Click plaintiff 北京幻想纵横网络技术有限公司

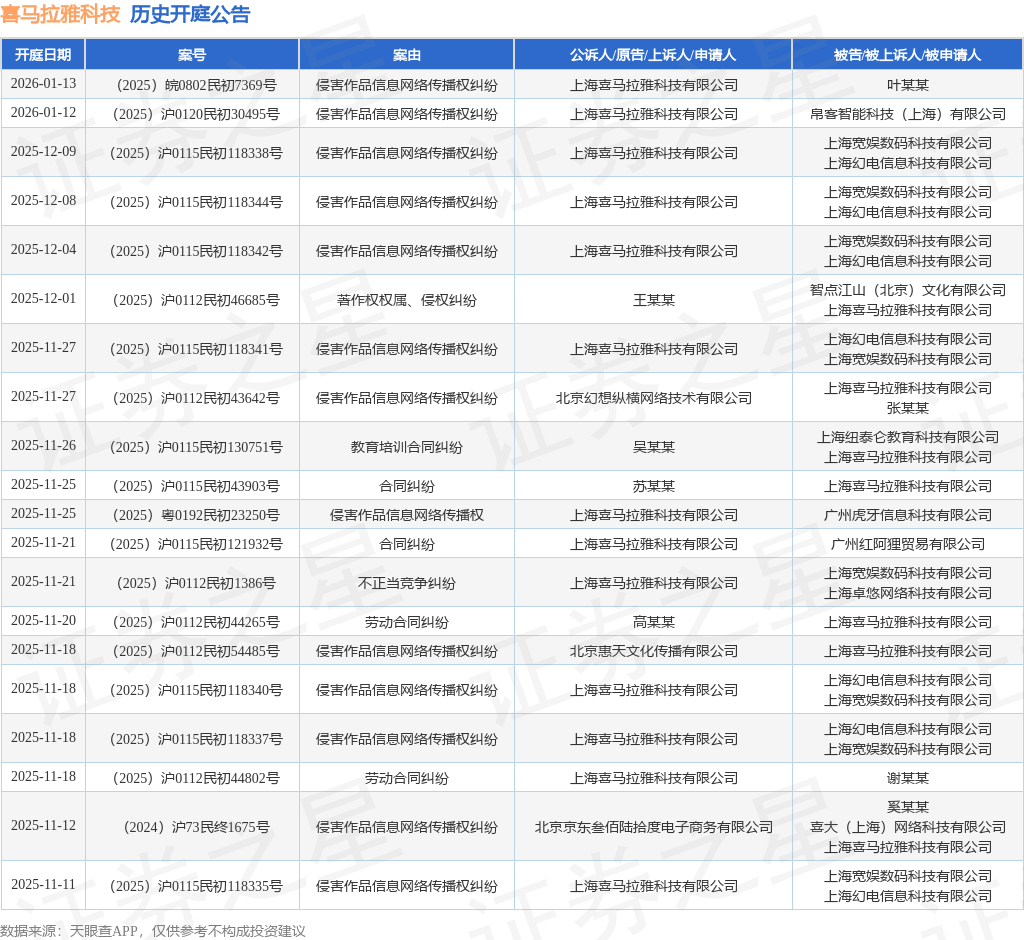[x=653, y=398]
